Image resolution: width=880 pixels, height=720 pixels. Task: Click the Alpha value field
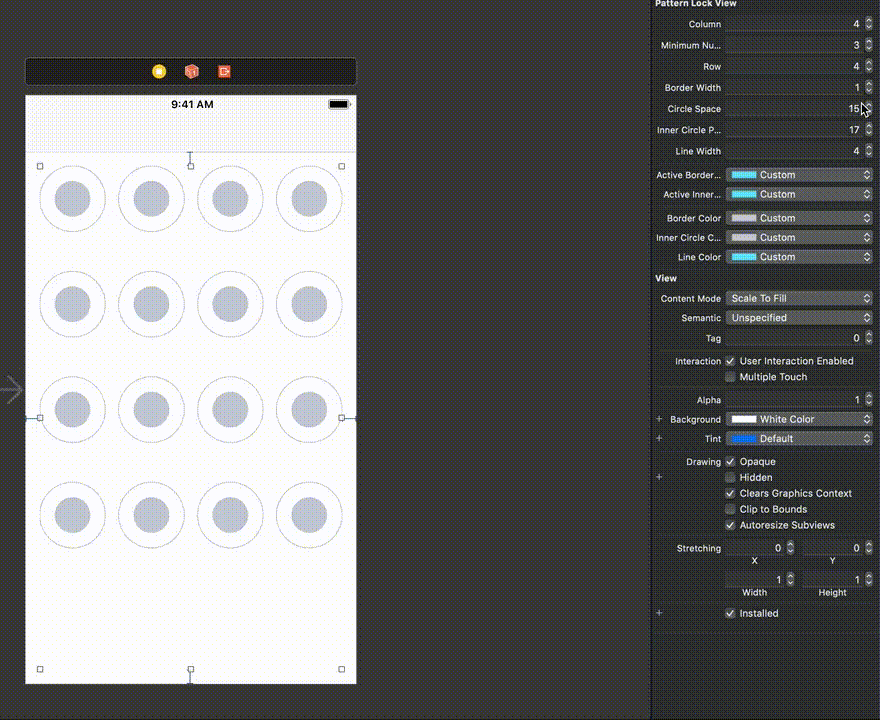(x=794, y=400)
